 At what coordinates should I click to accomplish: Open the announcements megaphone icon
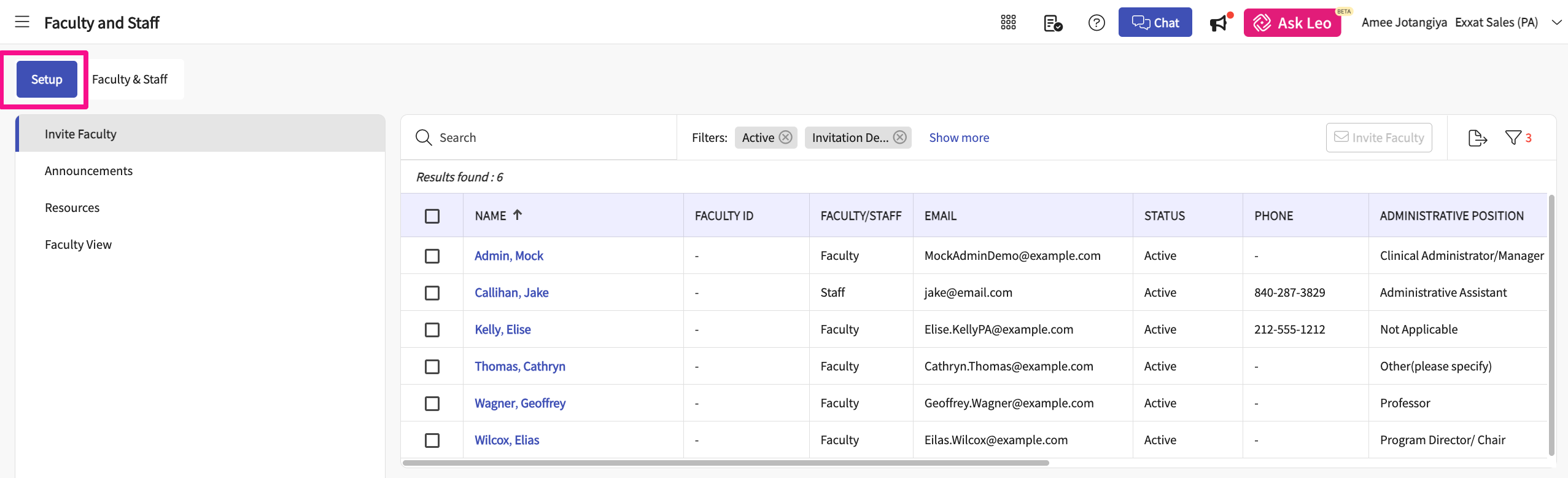coord(1219,23)
